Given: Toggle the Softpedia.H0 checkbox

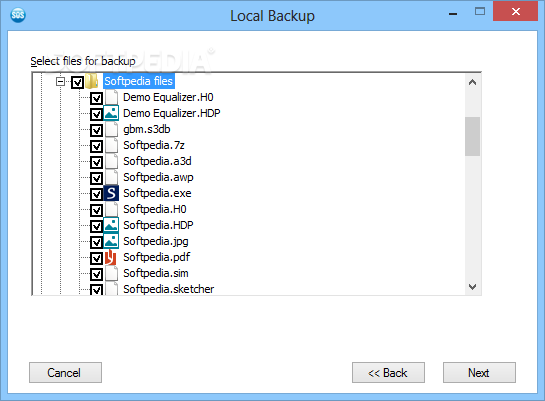Looking at the screenshot, I should click(x=96, y=210).
